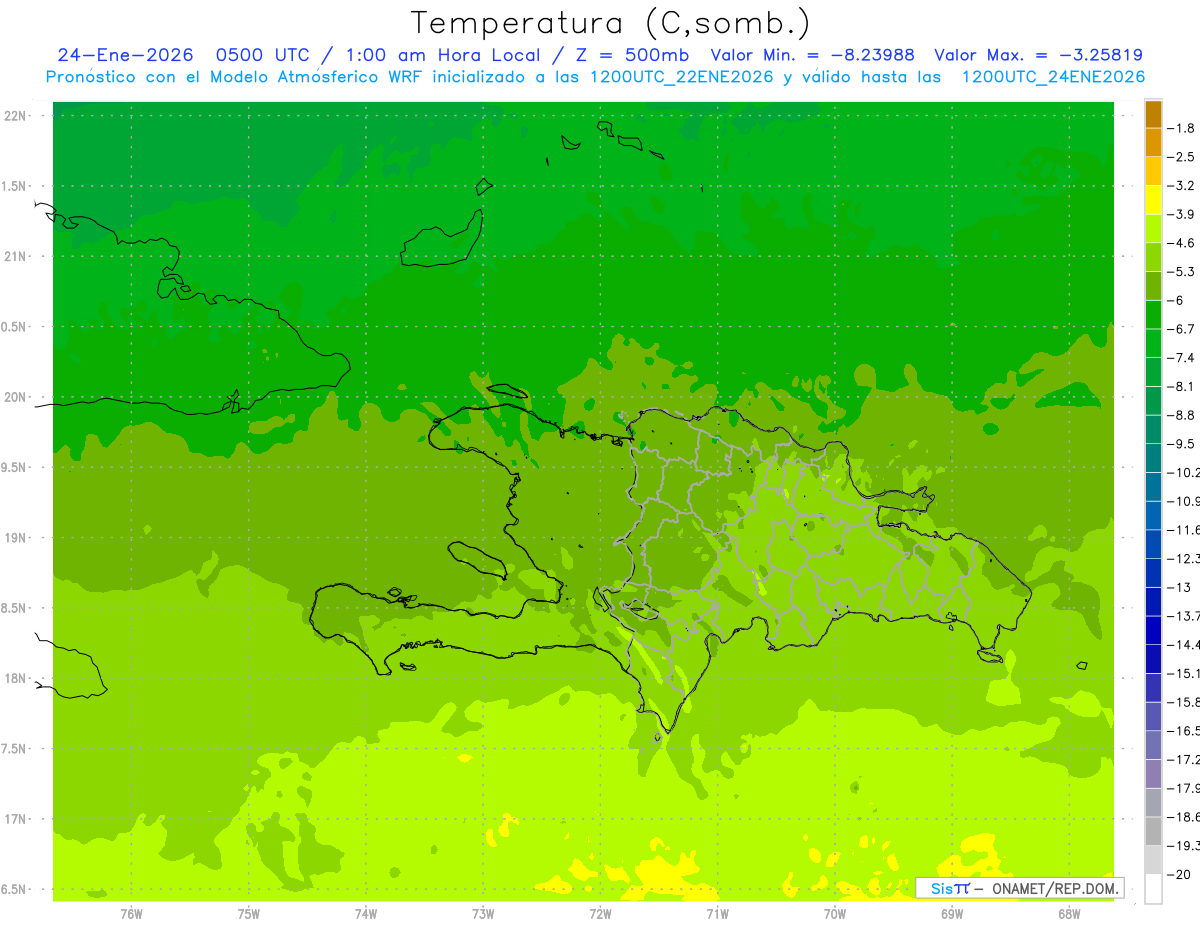Click the '1200UTC_22ENE2026' initialization timestamp
Viewport: 1200px width, 927px height.
(x=682, y=77)
